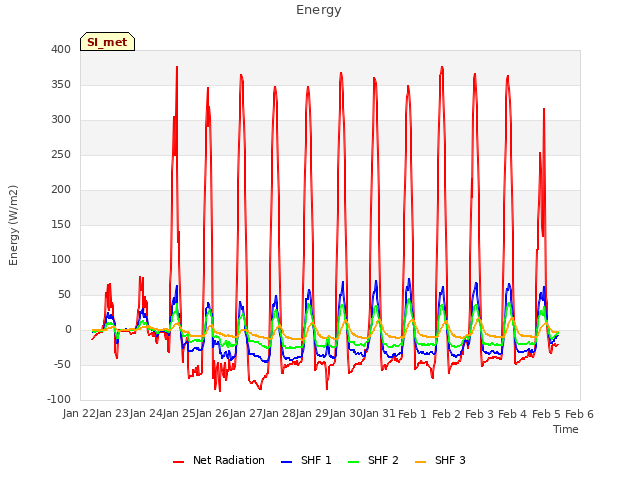Click the Feb 2 x-axis date label

coord(446,414)
